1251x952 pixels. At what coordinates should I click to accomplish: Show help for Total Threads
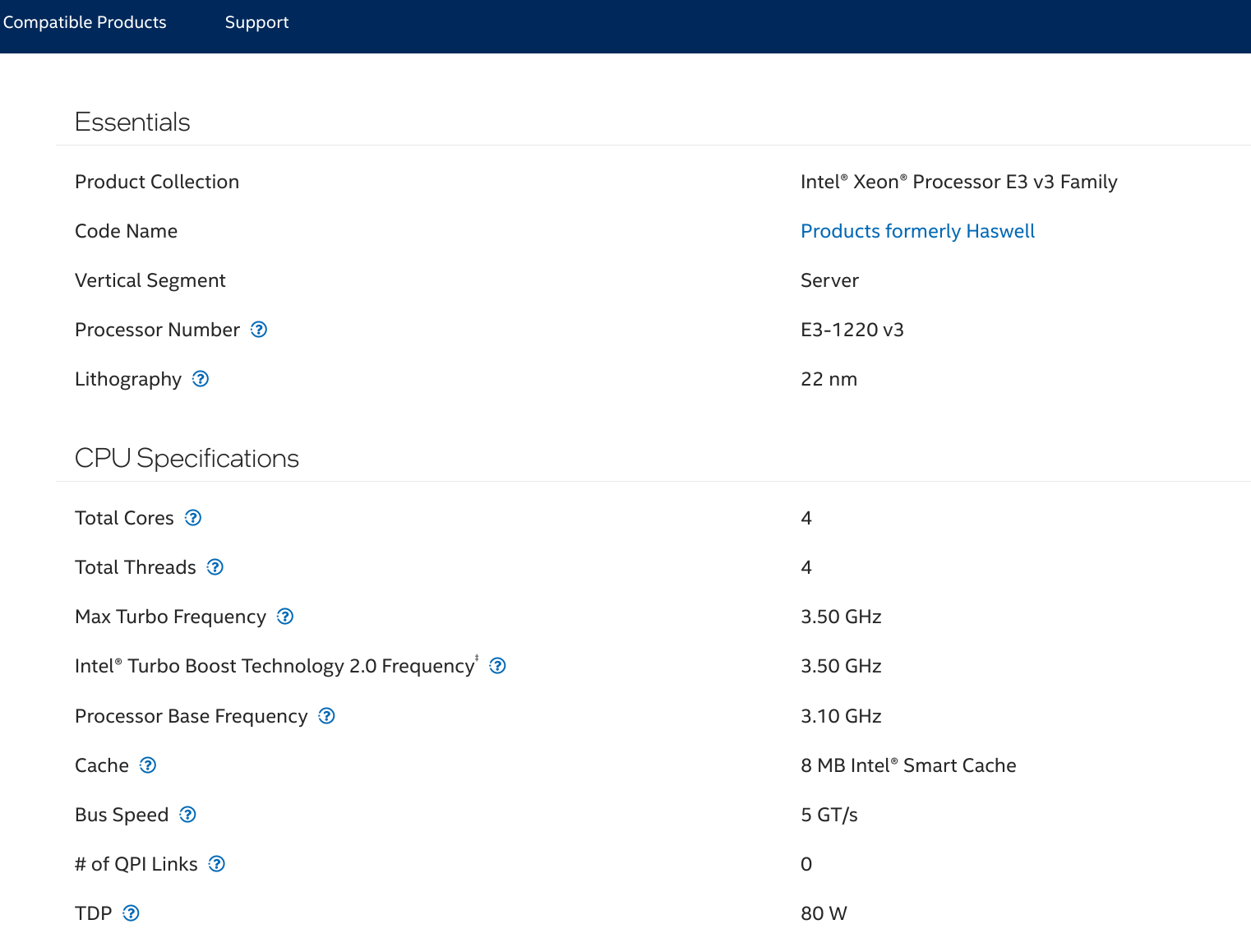215,567
